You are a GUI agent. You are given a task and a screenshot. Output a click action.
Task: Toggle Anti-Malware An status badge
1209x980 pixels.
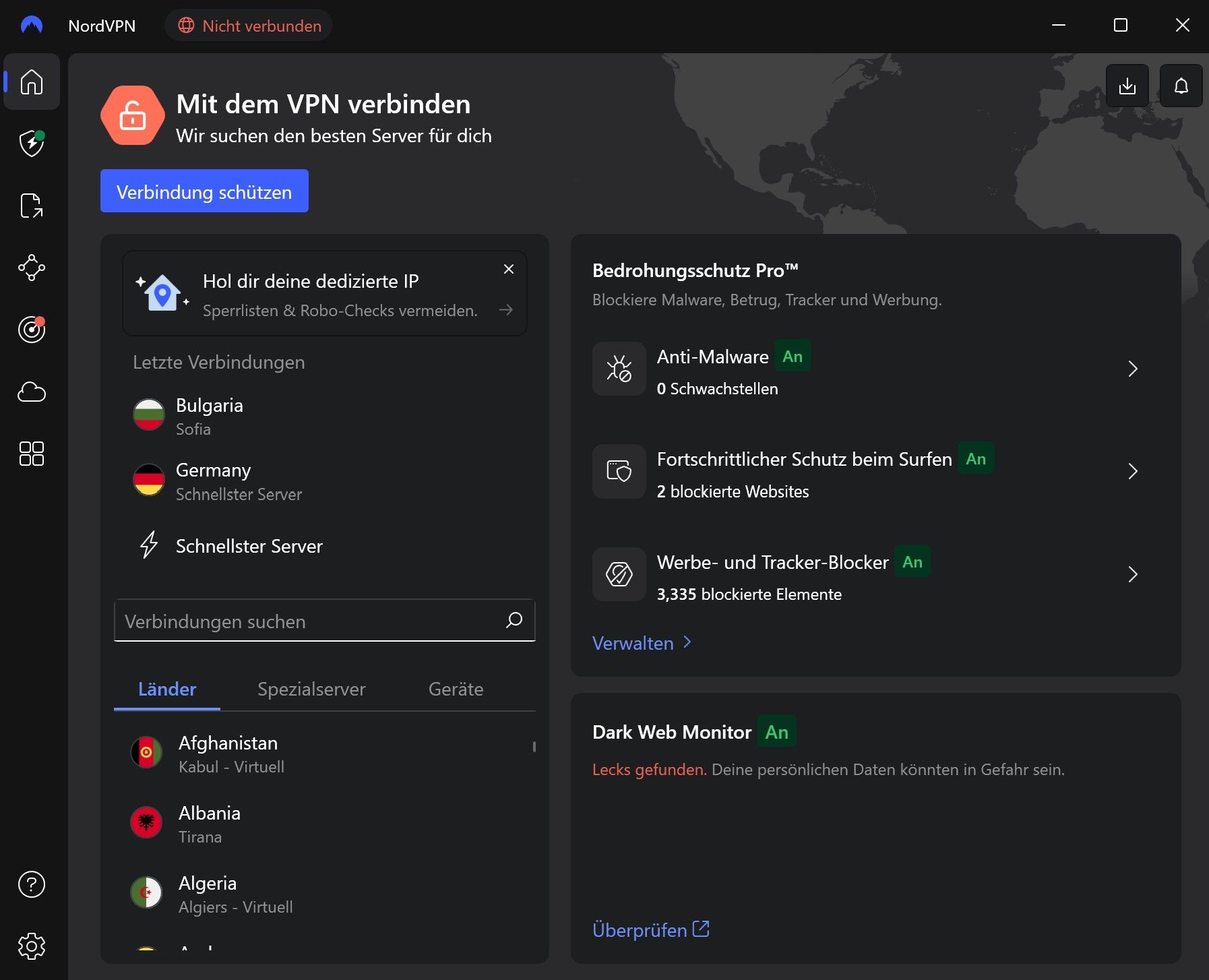point(793,357)
